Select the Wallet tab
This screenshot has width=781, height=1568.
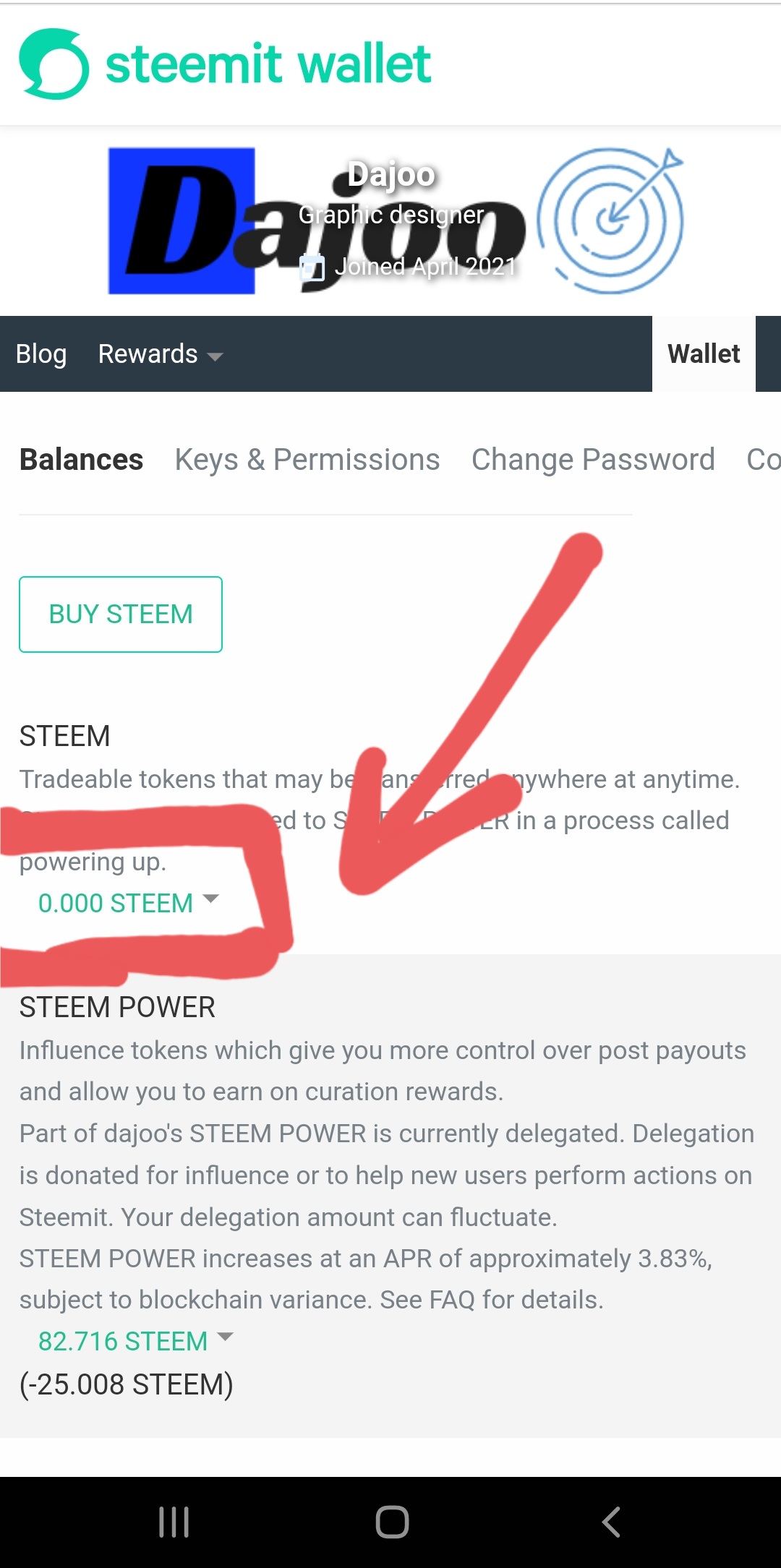pyautogui.click(x=704, y=354)
